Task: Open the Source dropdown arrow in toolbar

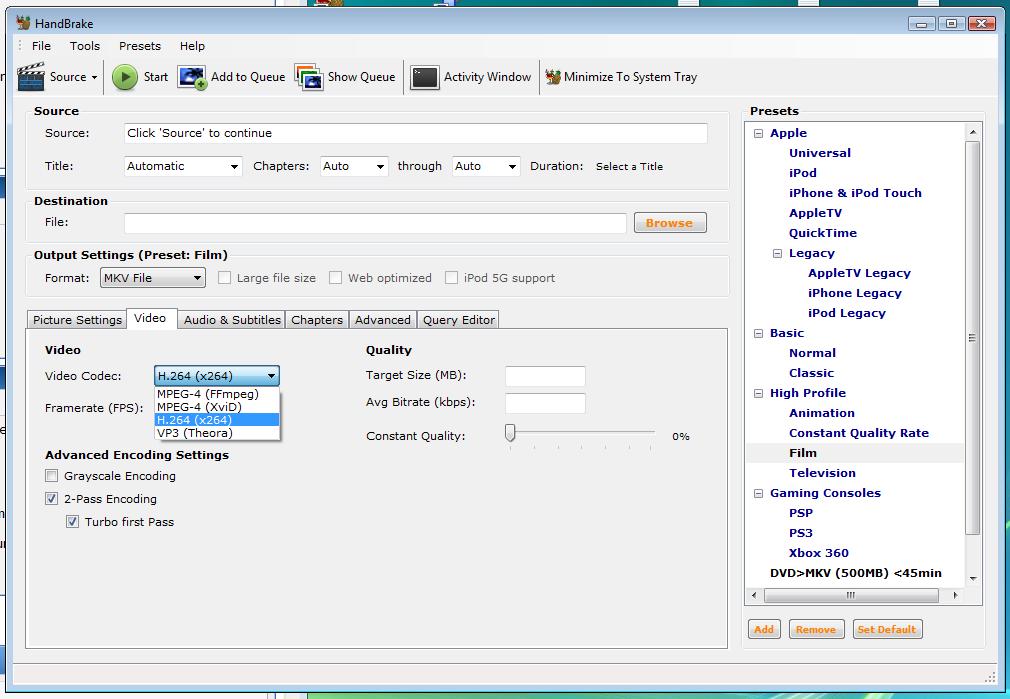Action: 94,77
